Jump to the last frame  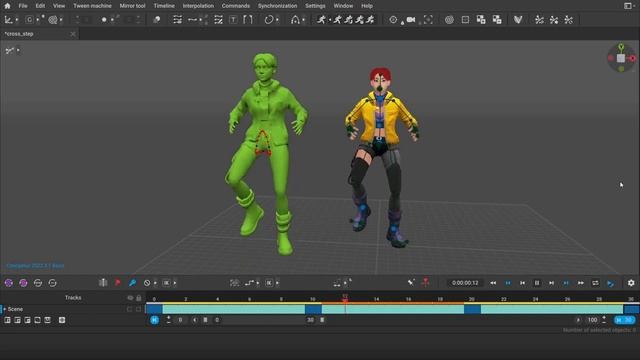point(581,283)
